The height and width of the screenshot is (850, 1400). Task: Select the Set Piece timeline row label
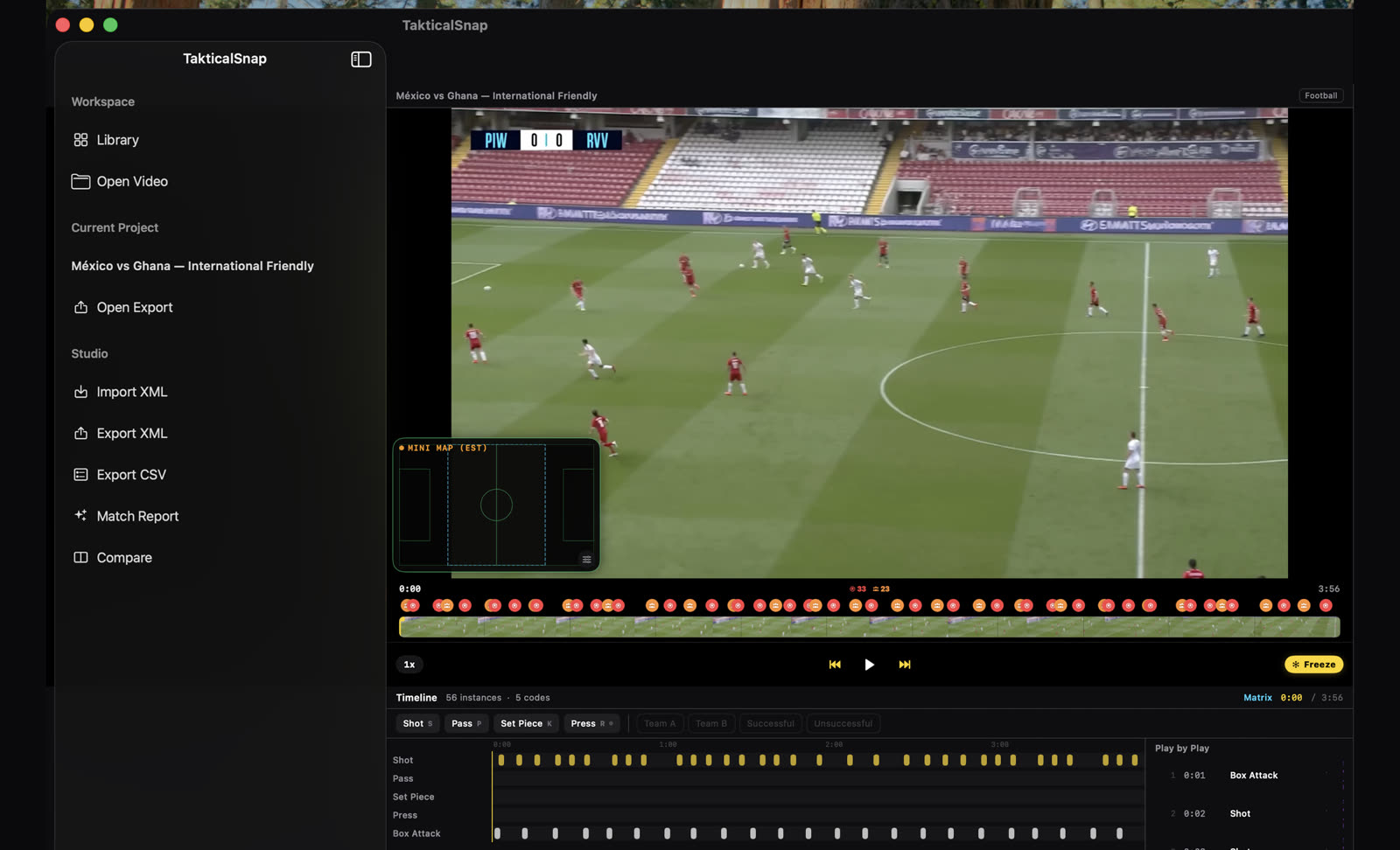click(413, 797)
